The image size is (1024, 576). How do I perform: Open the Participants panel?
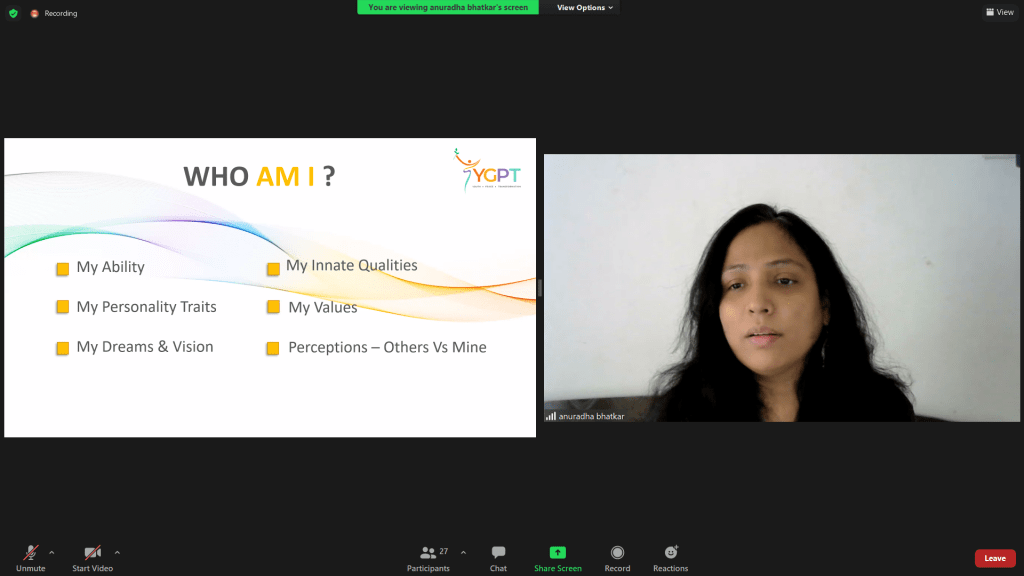(428, 558)
